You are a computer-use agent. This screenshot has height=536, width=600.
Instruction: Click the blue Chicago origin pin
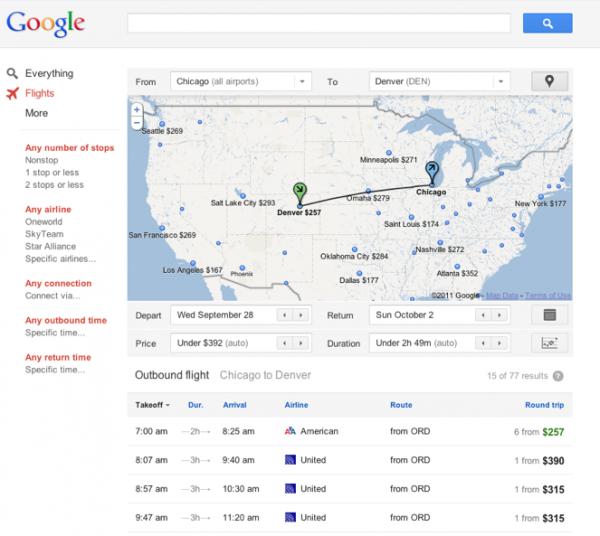(432, 172)
